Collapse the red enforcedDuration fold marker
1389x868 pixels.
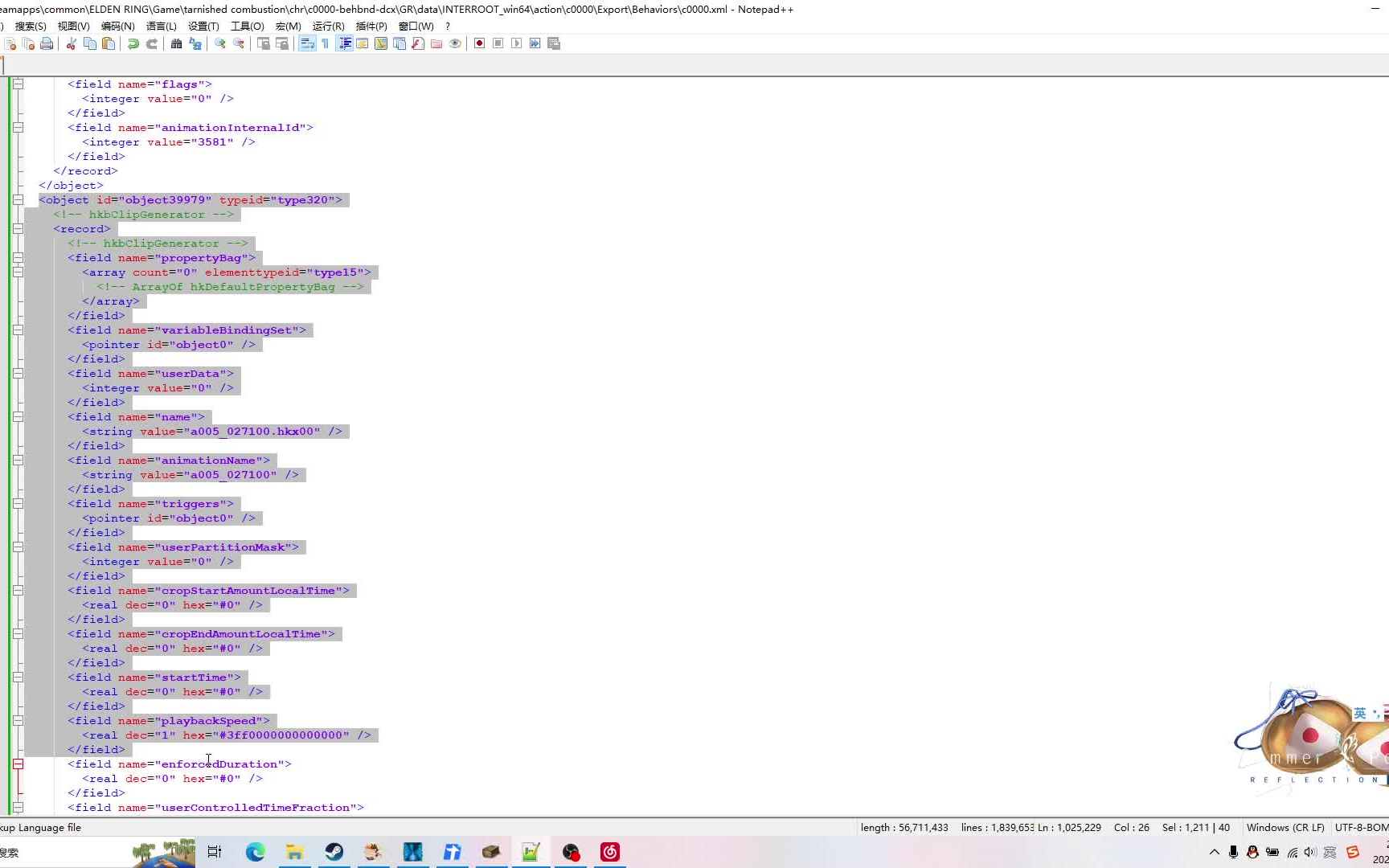18,764
